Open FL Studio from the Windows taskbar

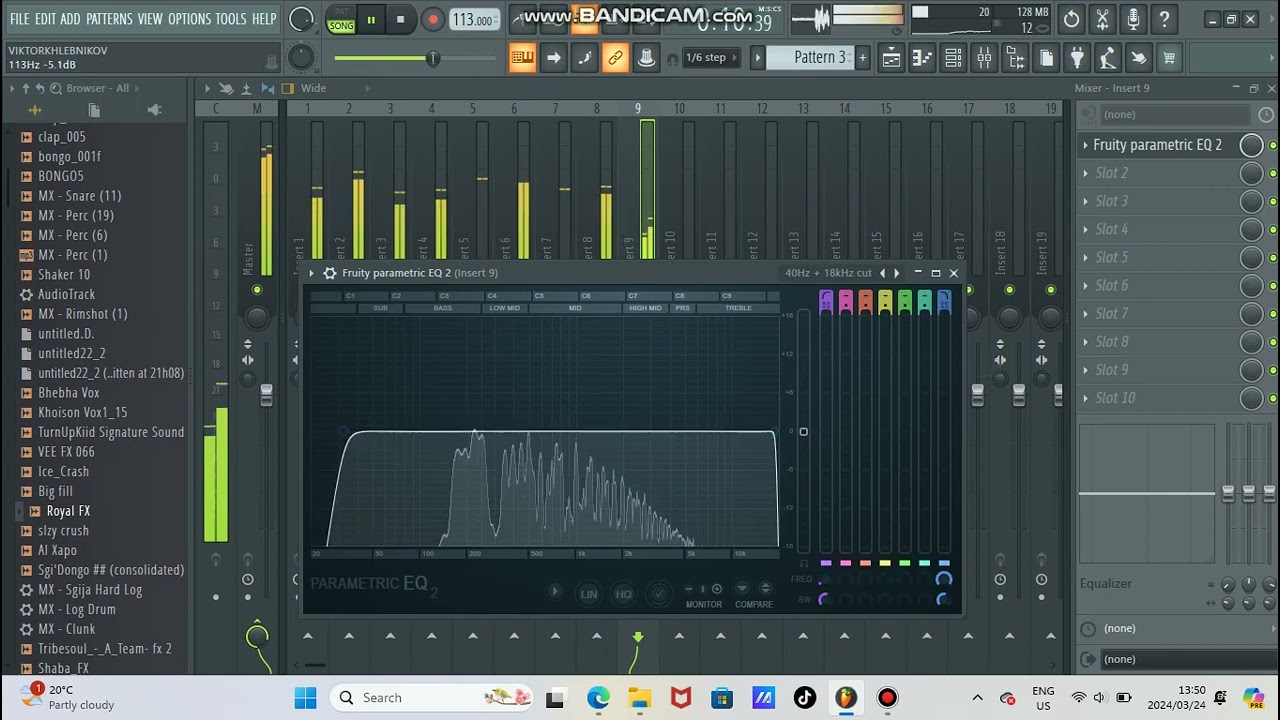[846, 698]
